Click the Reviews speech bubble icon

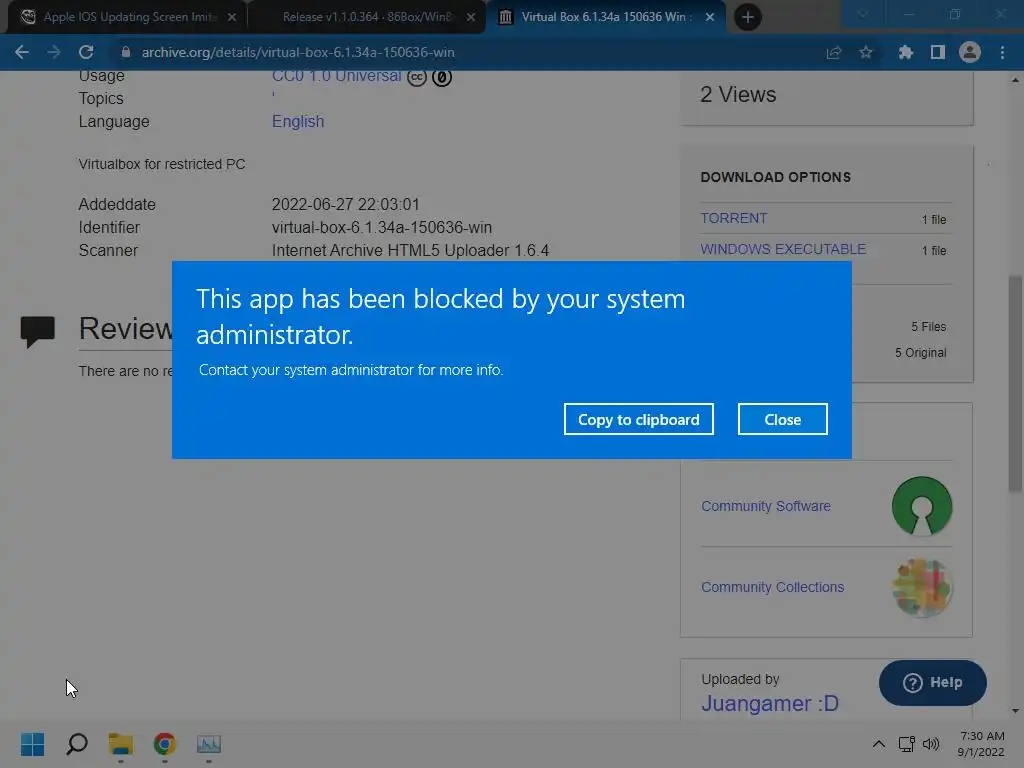pyautogui.click(x=37, y=331)
